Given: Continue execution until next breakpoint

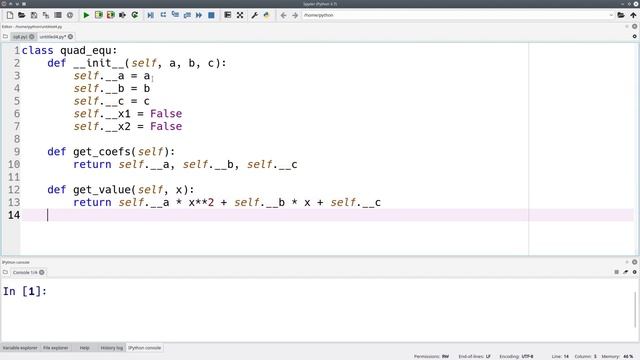Looking at the screenshot, I should point(199,15).
